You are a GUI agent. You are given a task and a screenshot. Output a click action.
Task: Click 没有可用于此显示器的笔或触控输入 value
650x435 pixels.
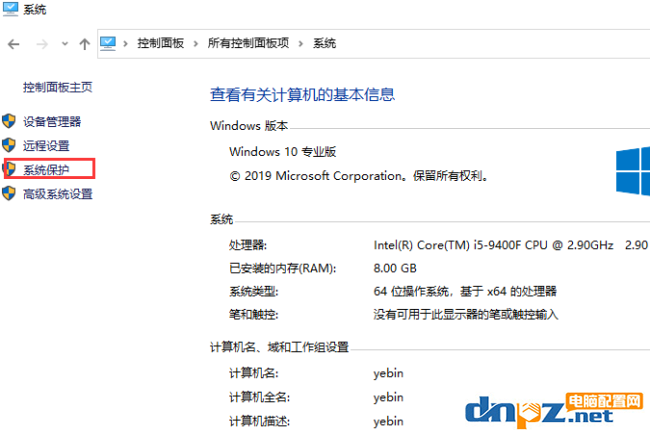(466, 314)
